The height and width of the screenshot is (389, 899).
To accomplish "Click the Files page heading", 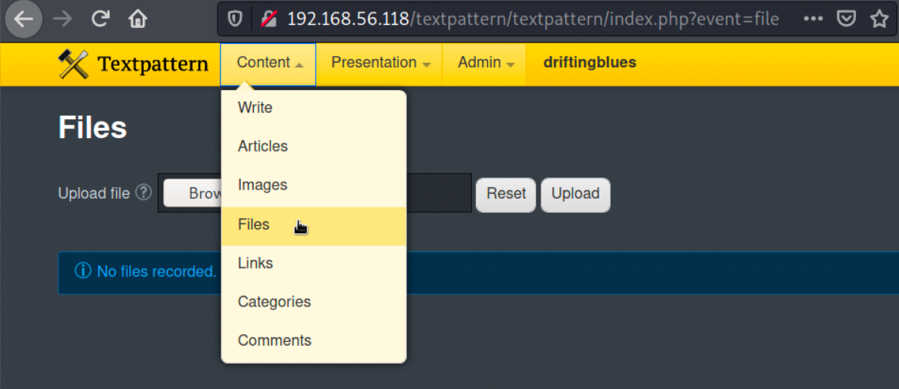I will [92, 127].
